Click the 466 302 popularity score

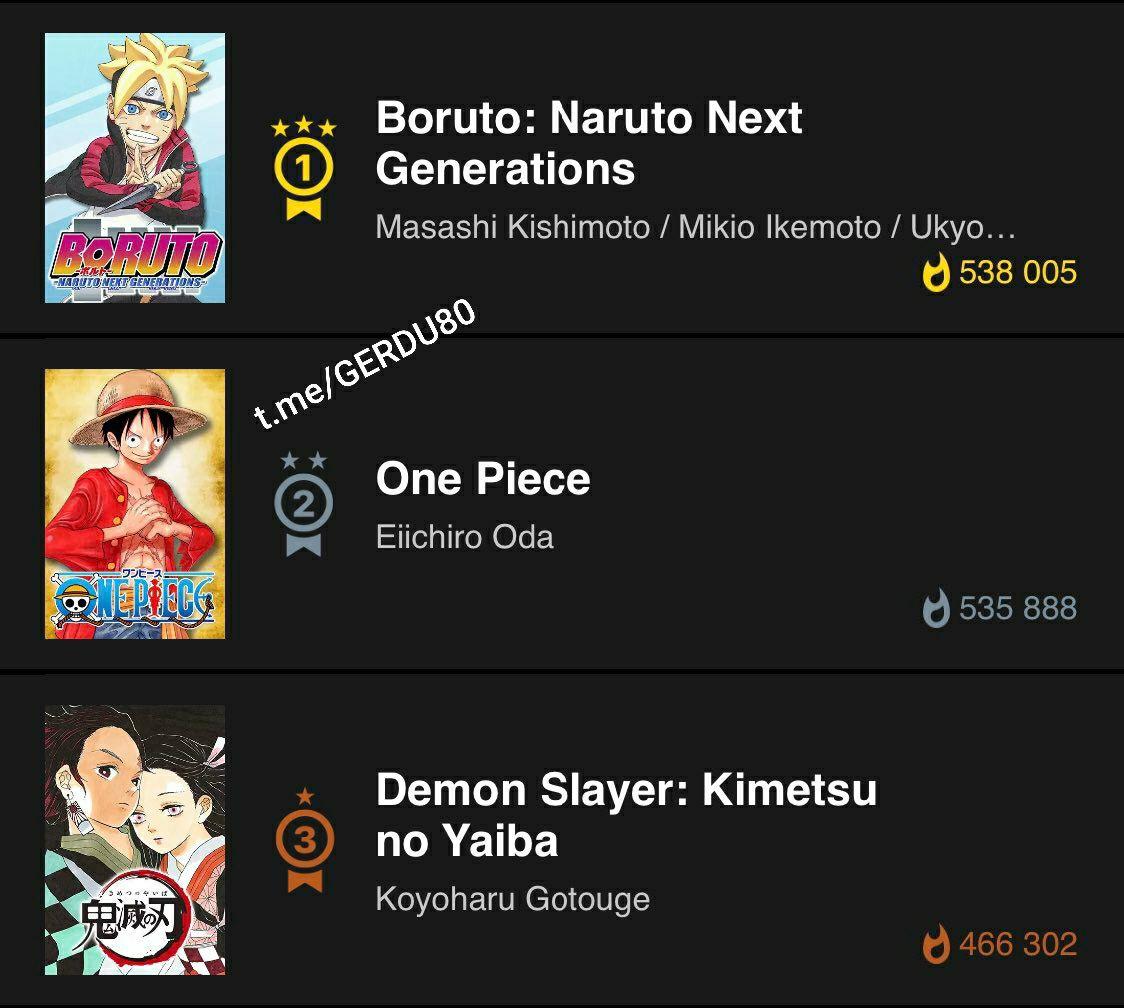click(1017, 945)
